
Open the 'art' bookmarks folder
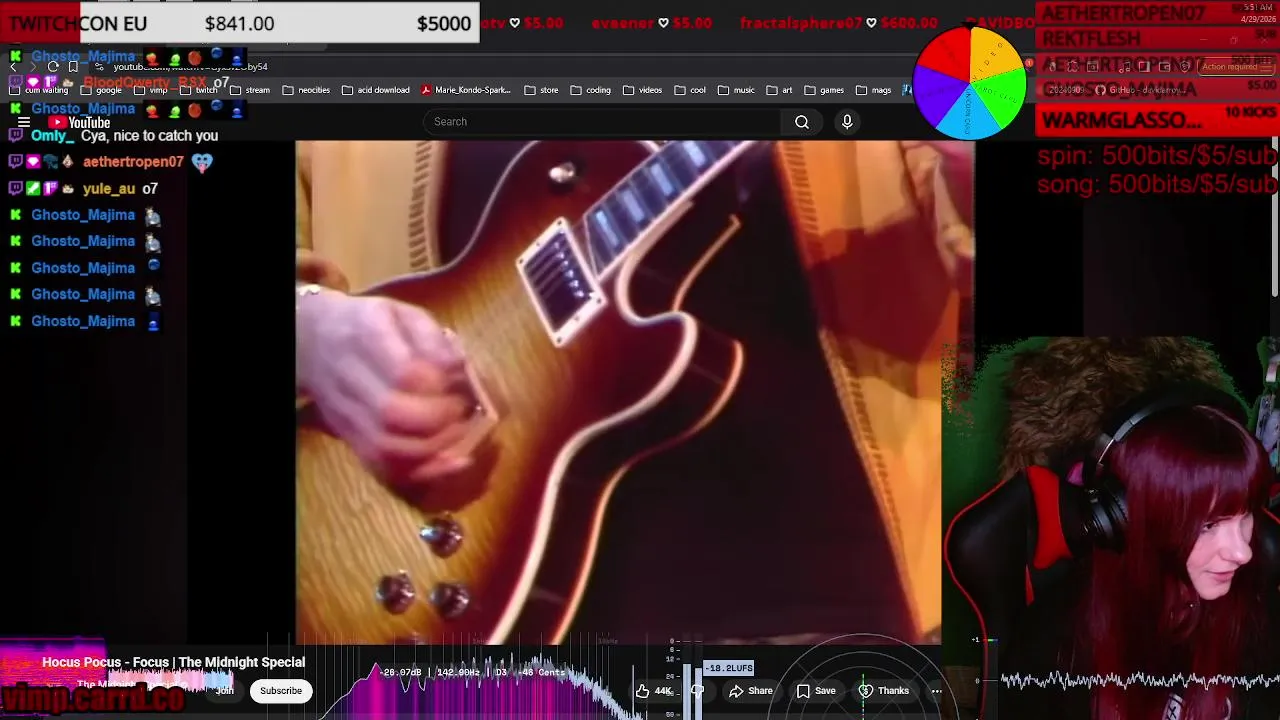pos(779,90)
